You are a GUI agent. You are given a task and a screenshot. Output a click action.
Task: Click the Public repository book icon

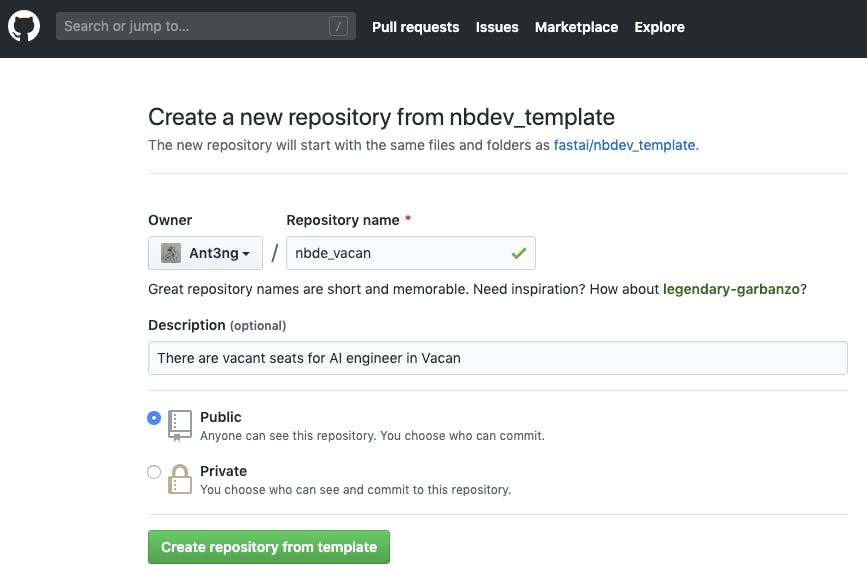pyautogui.click(x=180, y=425)
